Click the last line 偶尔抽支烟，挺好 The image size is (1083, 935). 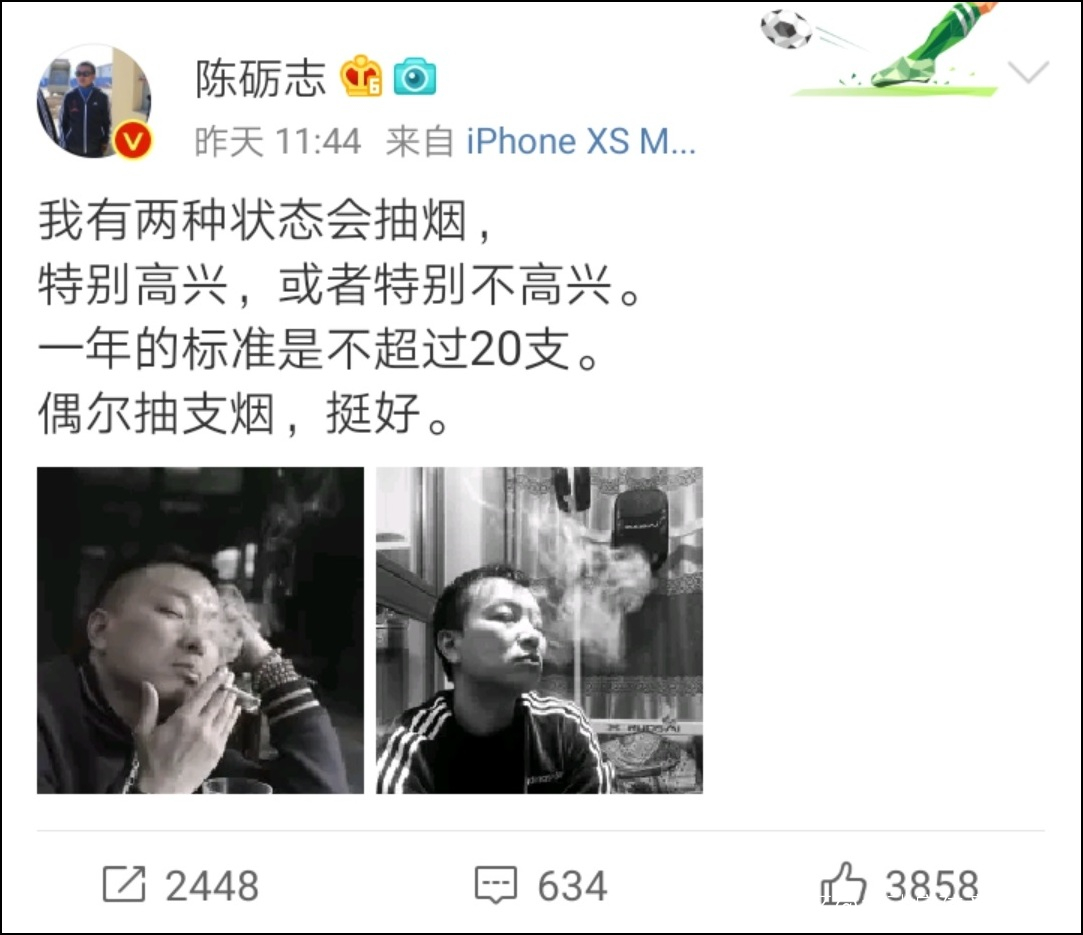244,414
